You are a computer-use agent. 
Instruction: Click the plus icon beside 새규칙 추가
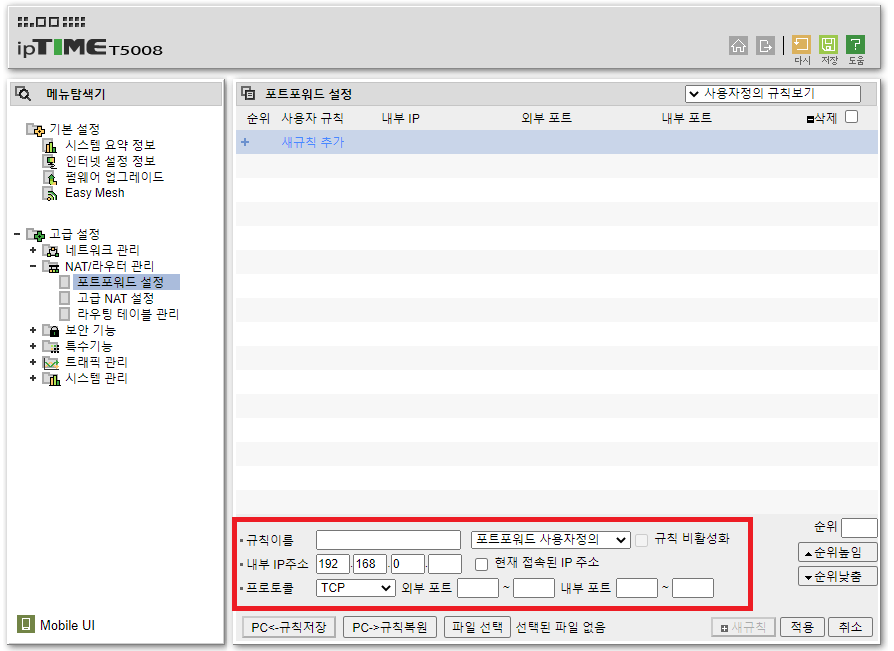click(x=245, y=142)
